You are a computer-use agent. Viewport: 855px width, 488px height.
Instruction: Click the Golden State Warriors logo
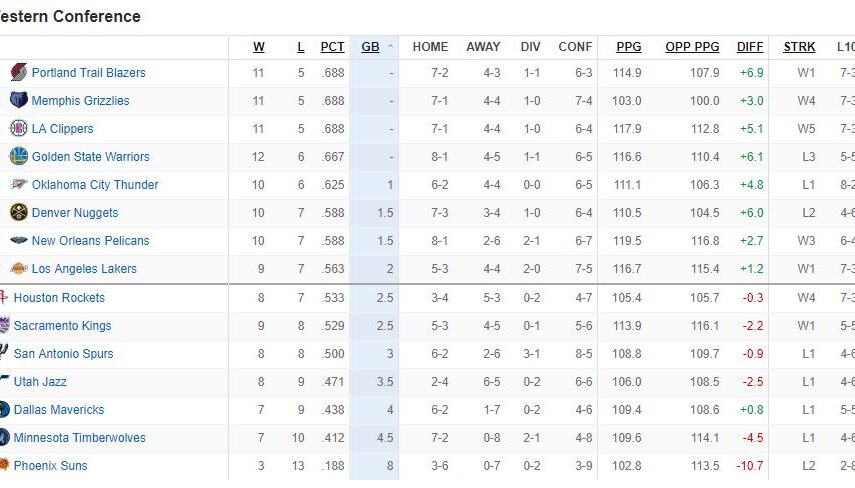19,157
